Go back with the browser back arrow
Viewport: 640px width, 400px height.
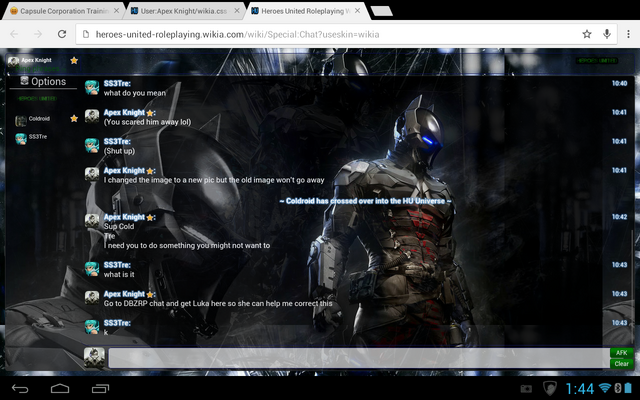[x=14, y=34]
